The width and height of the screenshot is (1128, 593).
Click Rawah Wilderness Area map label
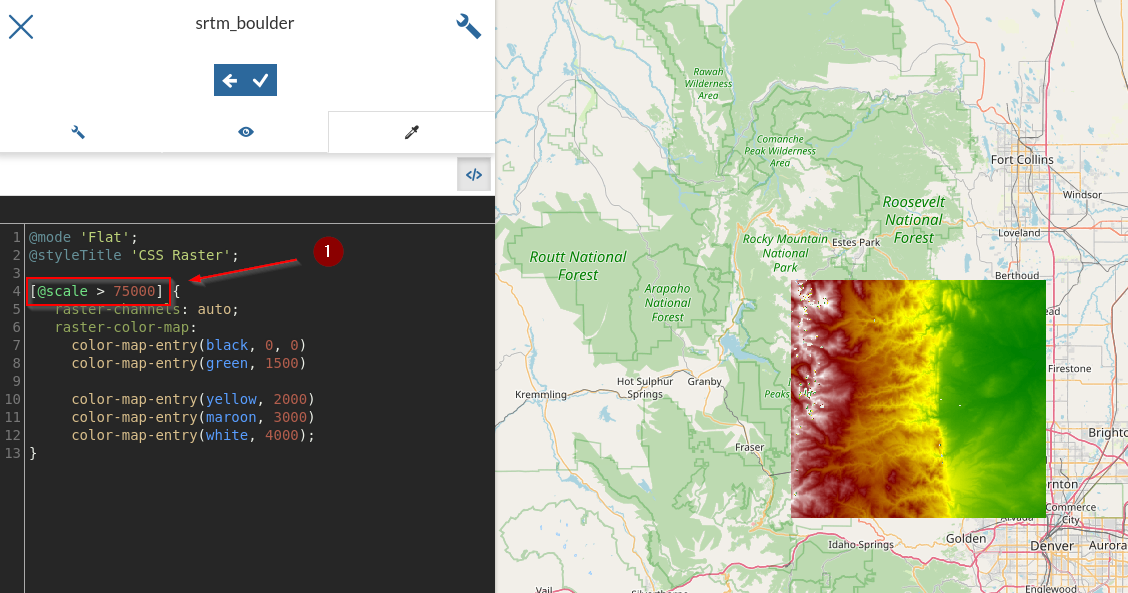pyautogui.click(x=708, y=83)
